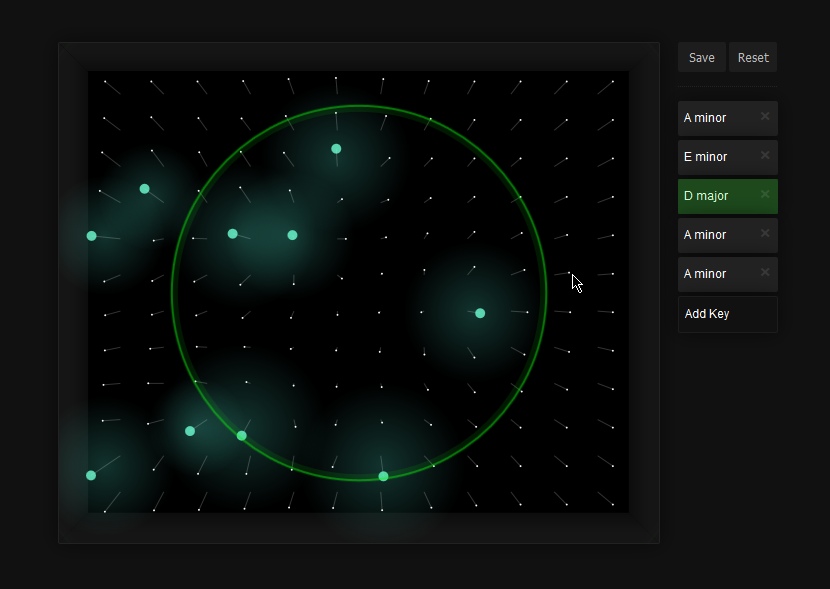Viewport: 830px width, 589px height.
Task: Click the green node on the circle's bottom edge
Action: (x=383, y=476)
